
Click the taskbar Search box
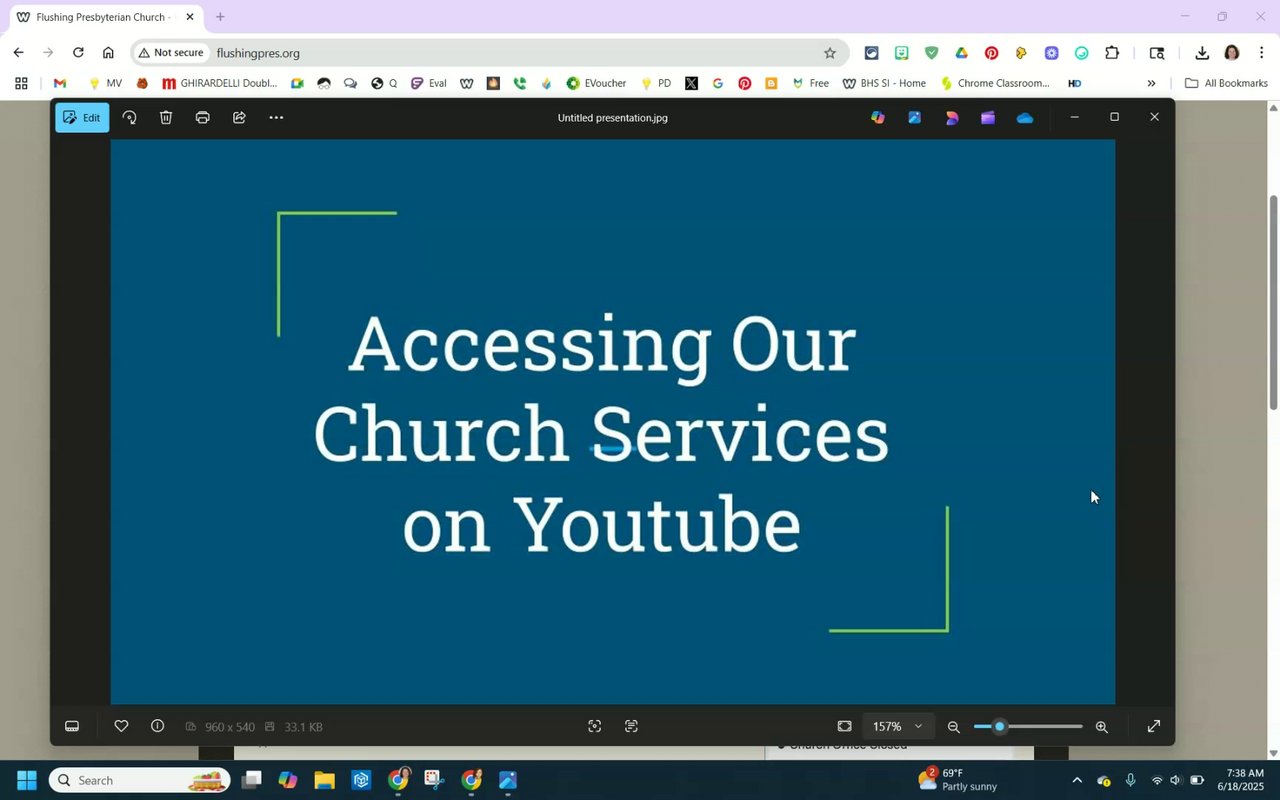tap(138, 780)
